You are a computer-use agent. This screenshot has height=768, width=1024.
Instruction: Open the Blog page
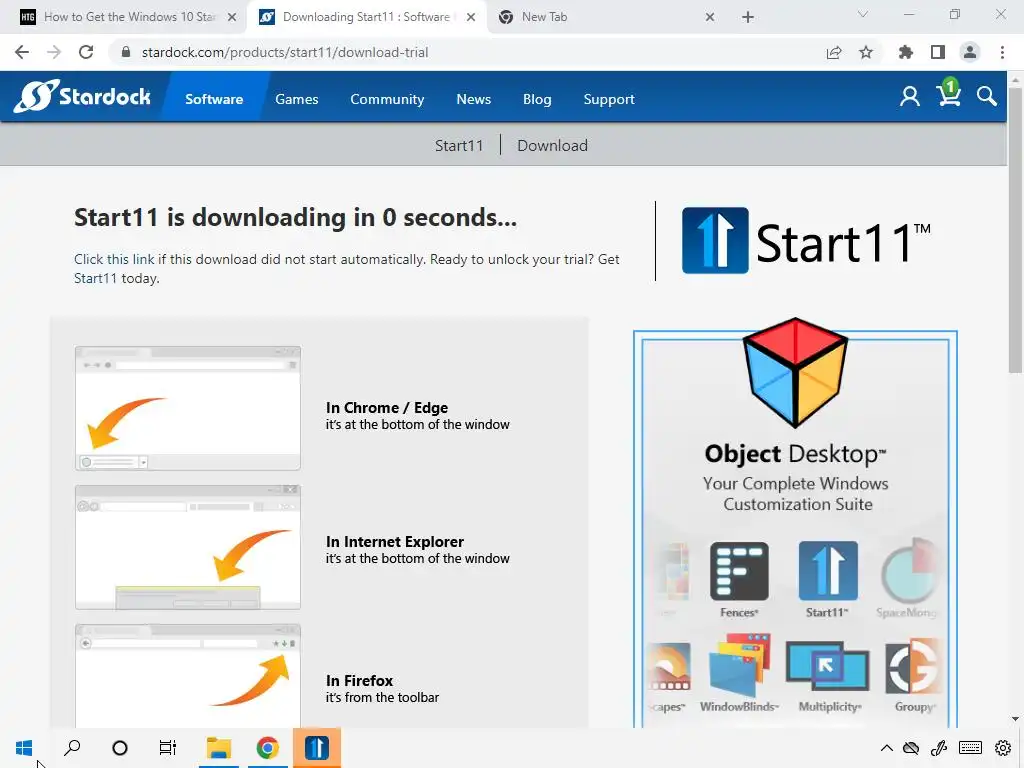[x=537, y=99]
